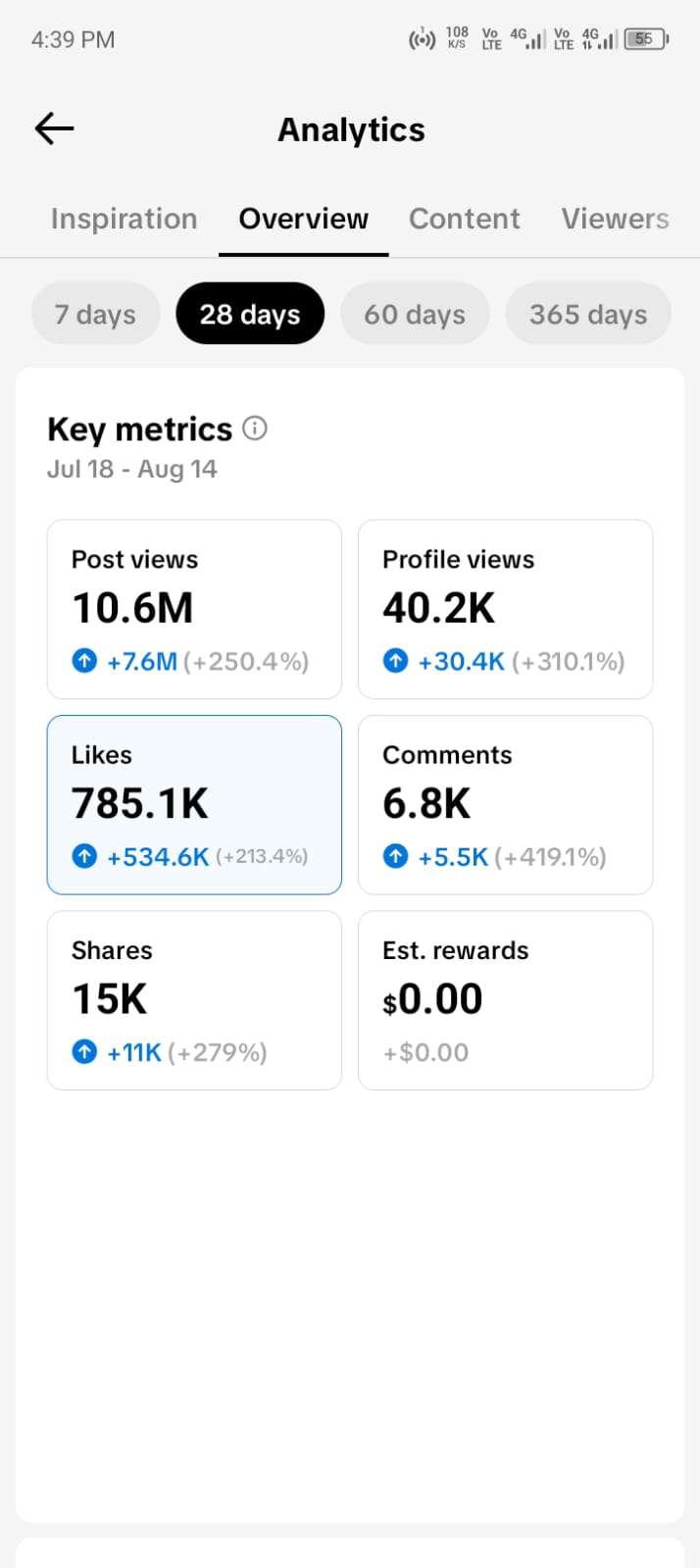
Task: Tap the battery indicator in status bar
Action: click(x=647, y=39)
